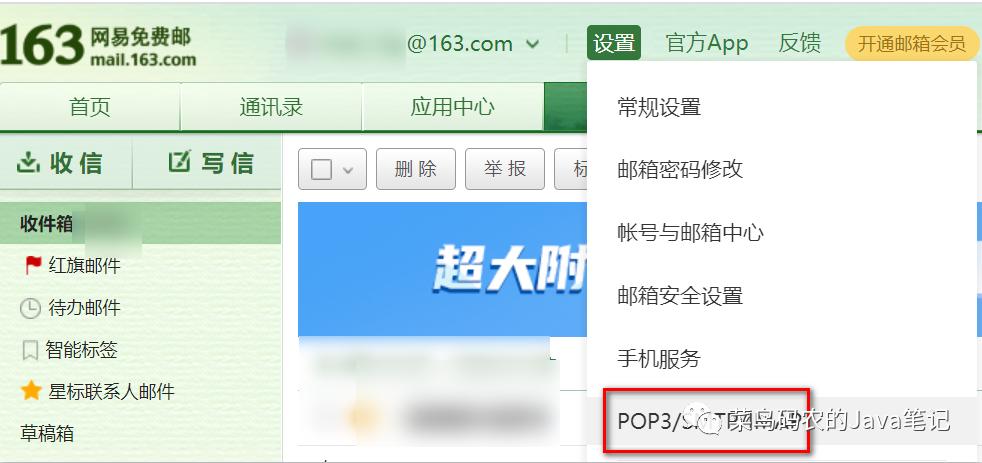The image size is (982, 463).
Task: Click the 写信 compose button
Action: (x=207, y=163)
